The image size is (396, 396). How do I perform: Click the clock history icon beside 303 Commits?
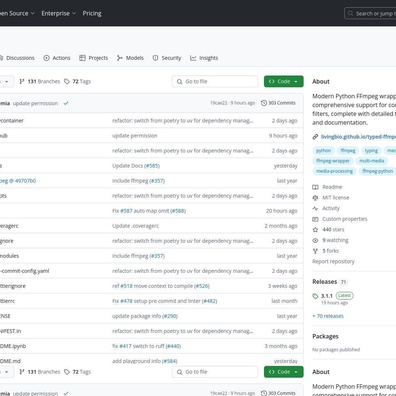point(264,103)
